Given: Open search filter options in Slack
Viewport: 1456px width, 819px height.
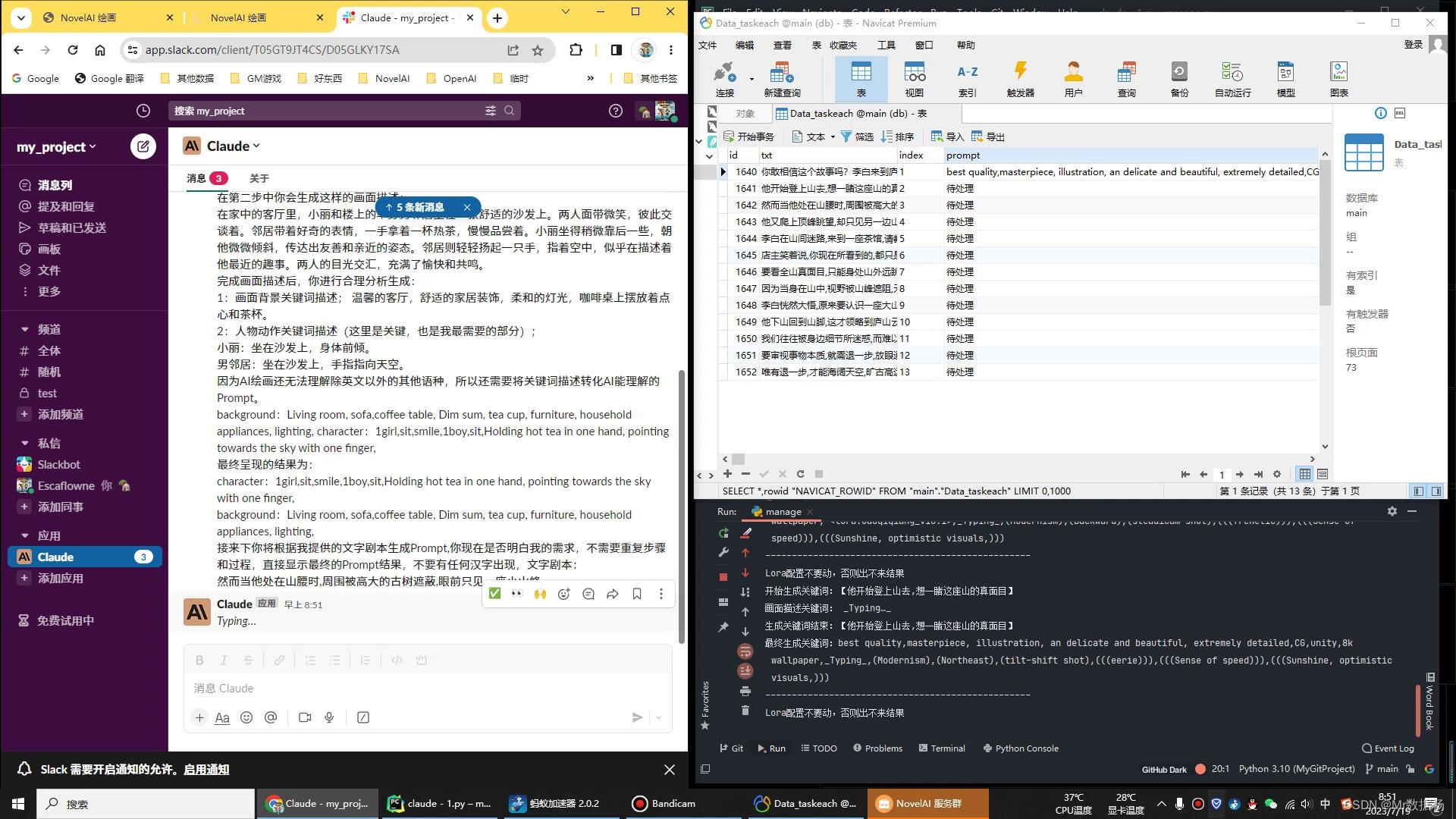Looking at the screenshot, I should pyautogui.click(x=491, y=111).
